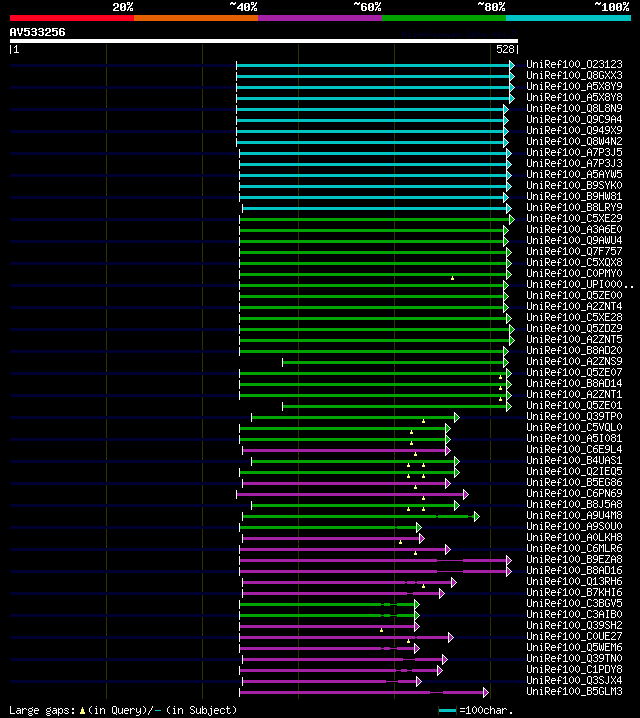Click the arrowhead ending UniRef100_Q8L8N9 alignment

pos(506,109)
